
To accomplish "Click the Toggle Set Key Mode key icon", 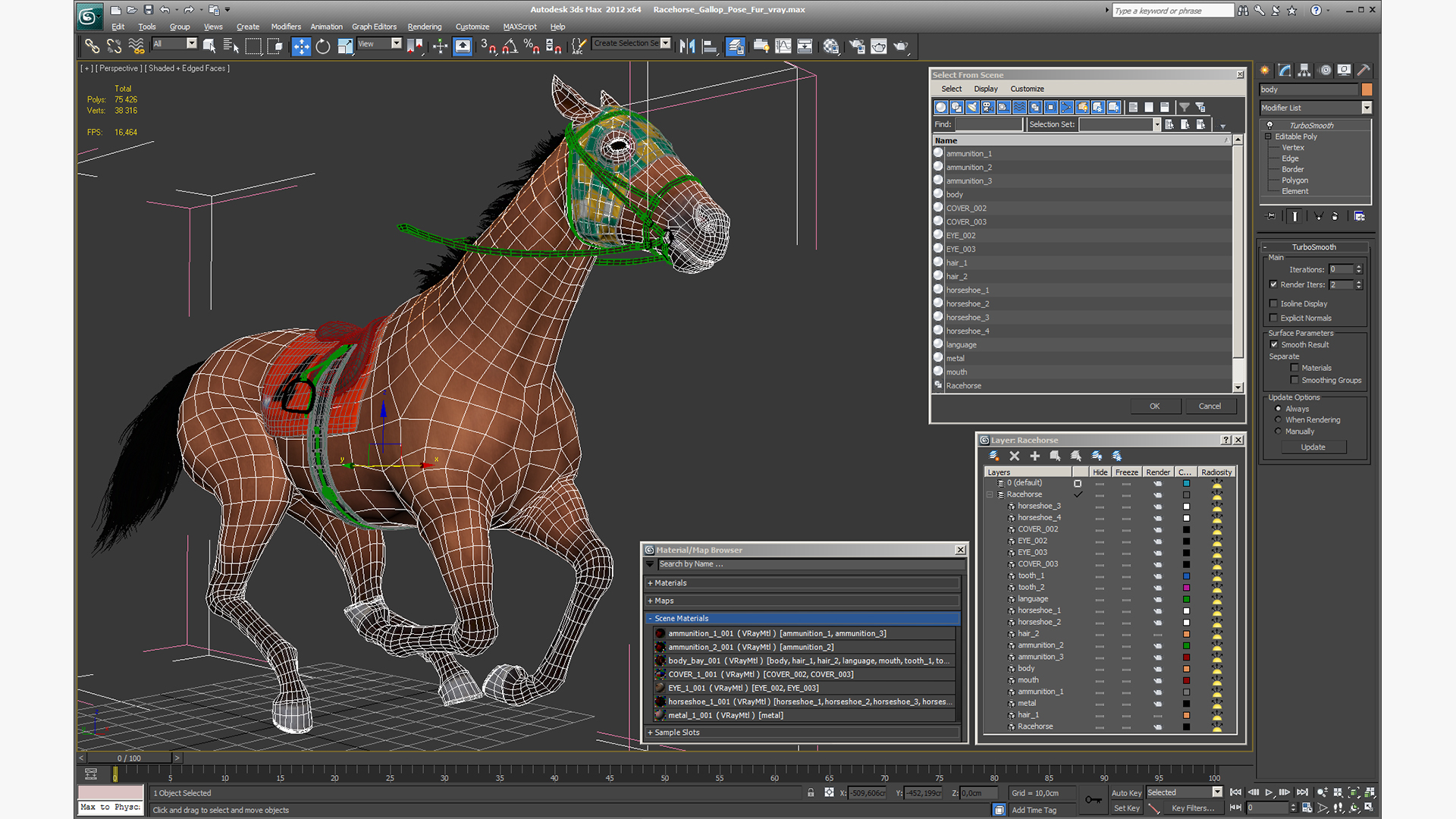I will click(1093, 799).
